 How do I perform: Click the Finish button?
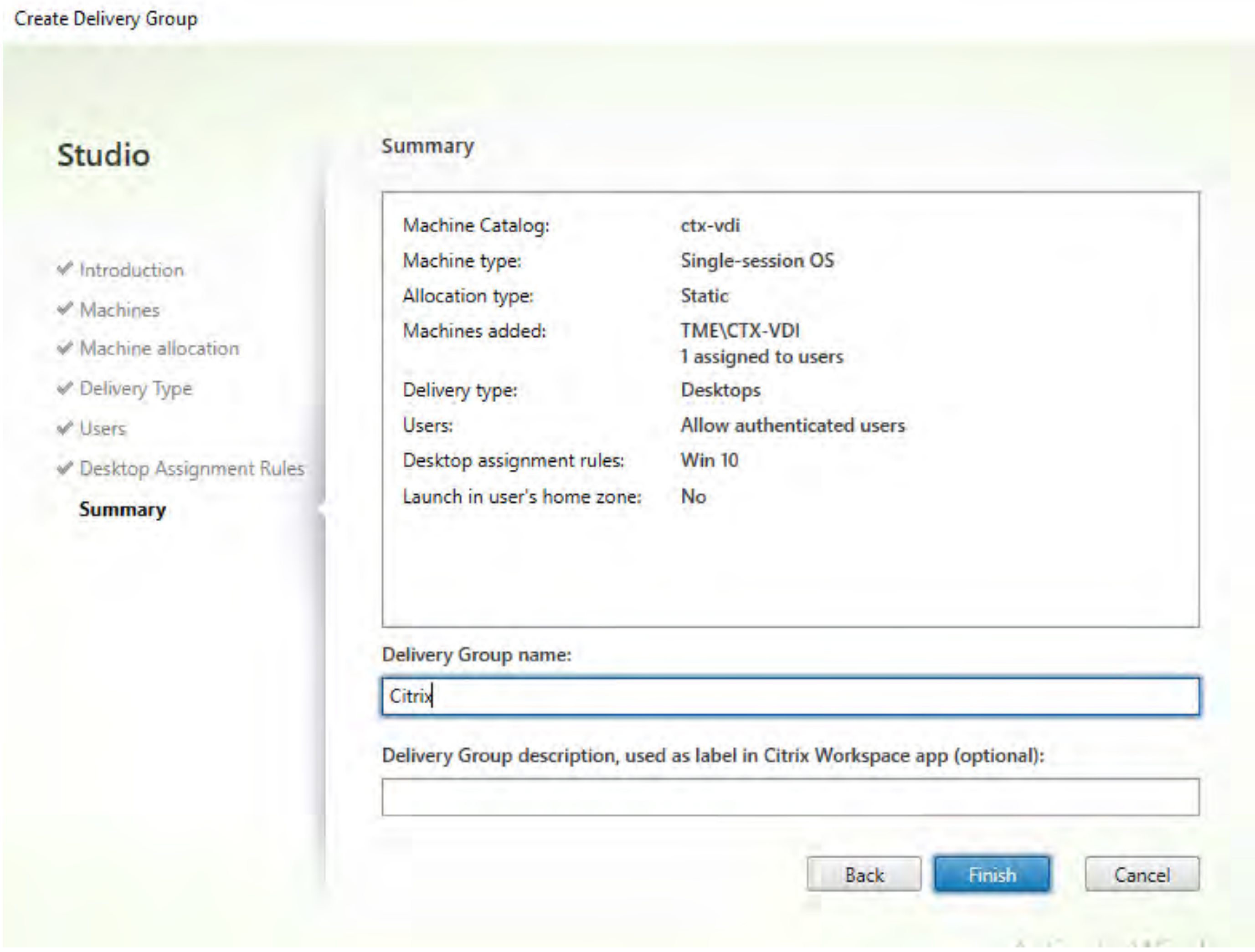992,874
